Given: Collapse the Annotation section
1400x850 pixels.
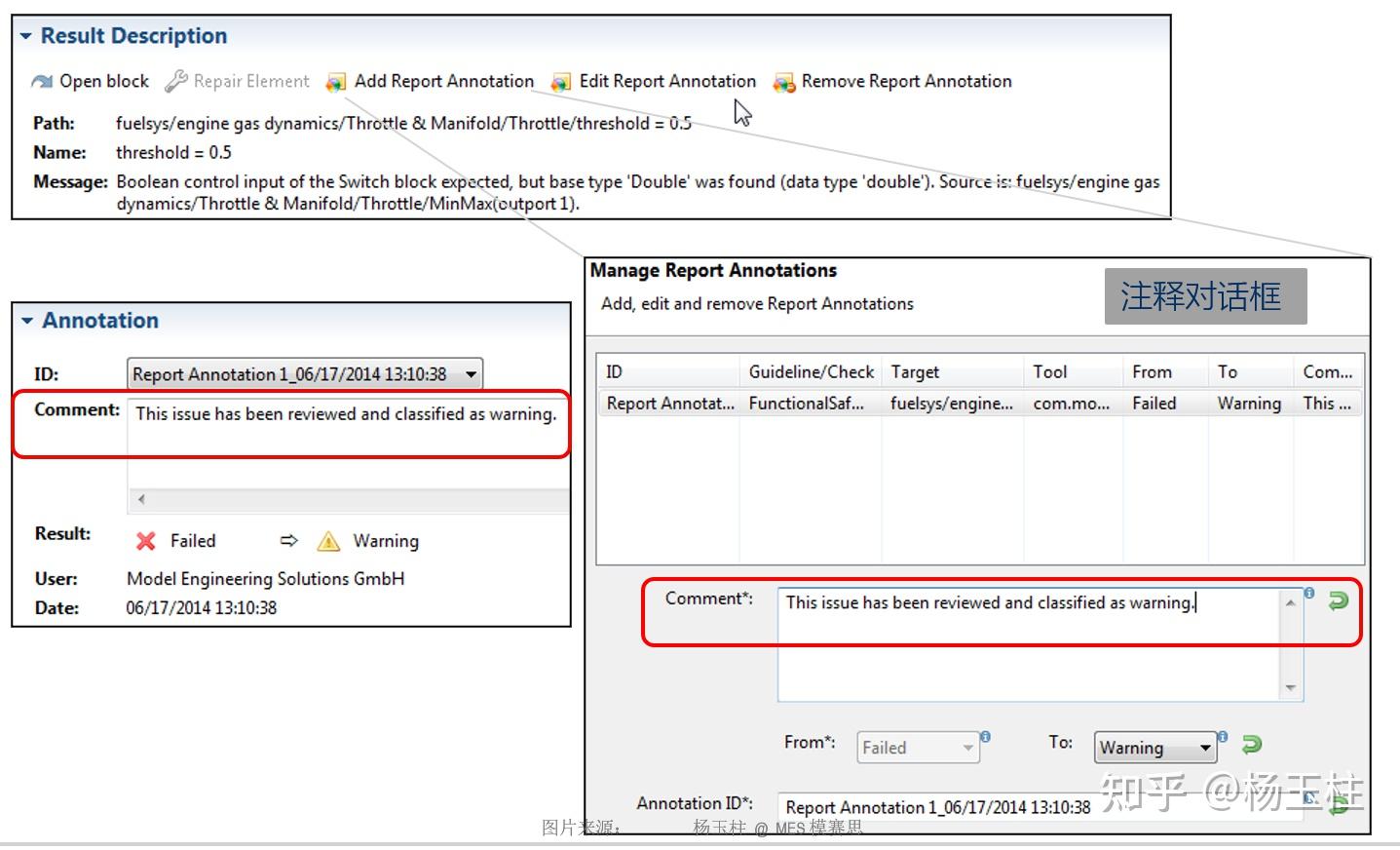Looking at the screenshot, I should point(26,320).
